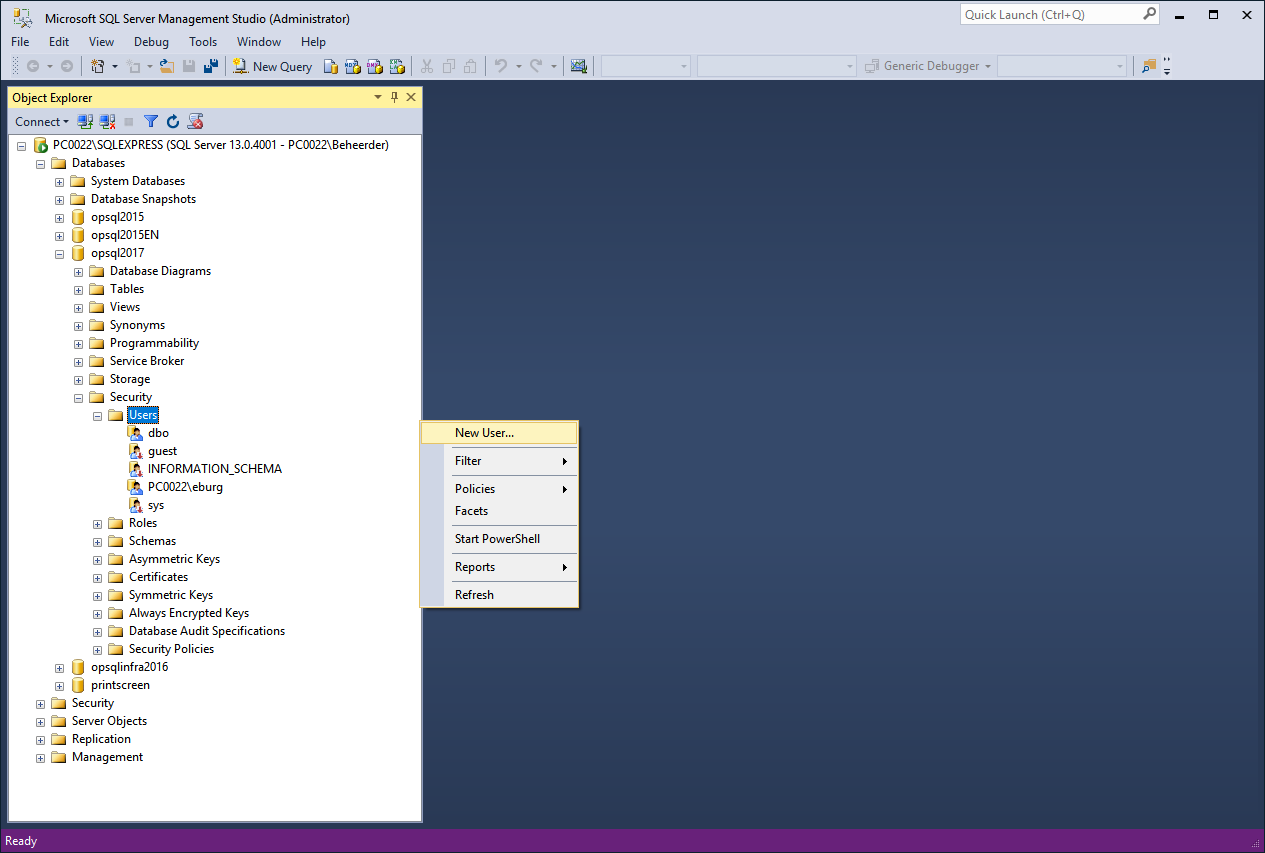Select the INFORMATION_SCHEMA user
Screen dimensions: 1265x853
click(x=214, y=469)
